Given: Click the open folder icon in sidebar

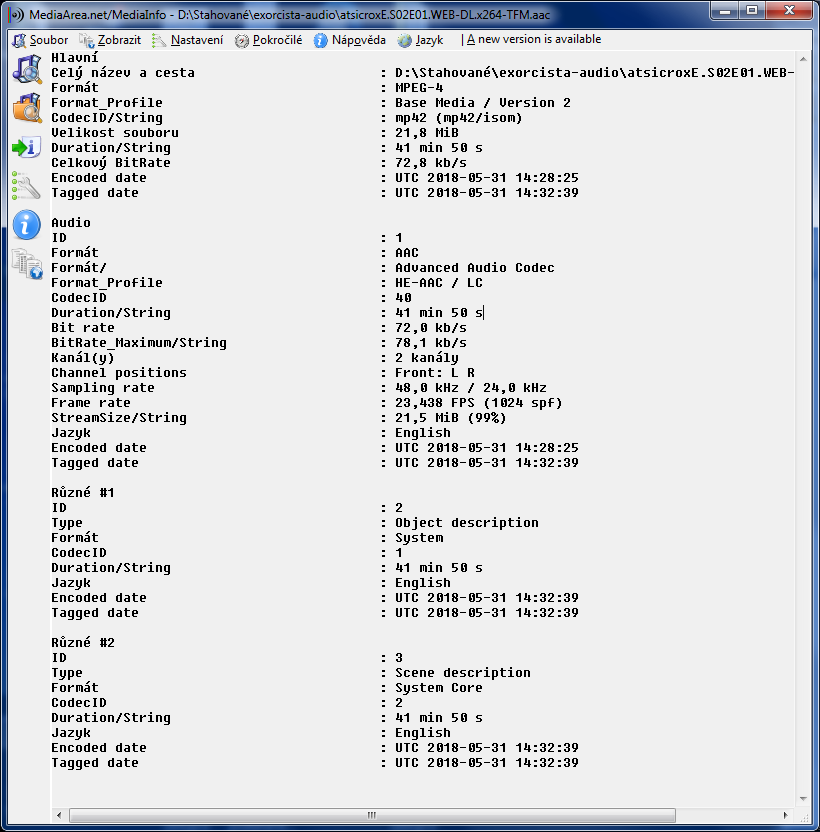Looking at the screenshot, I should point(25,108).
